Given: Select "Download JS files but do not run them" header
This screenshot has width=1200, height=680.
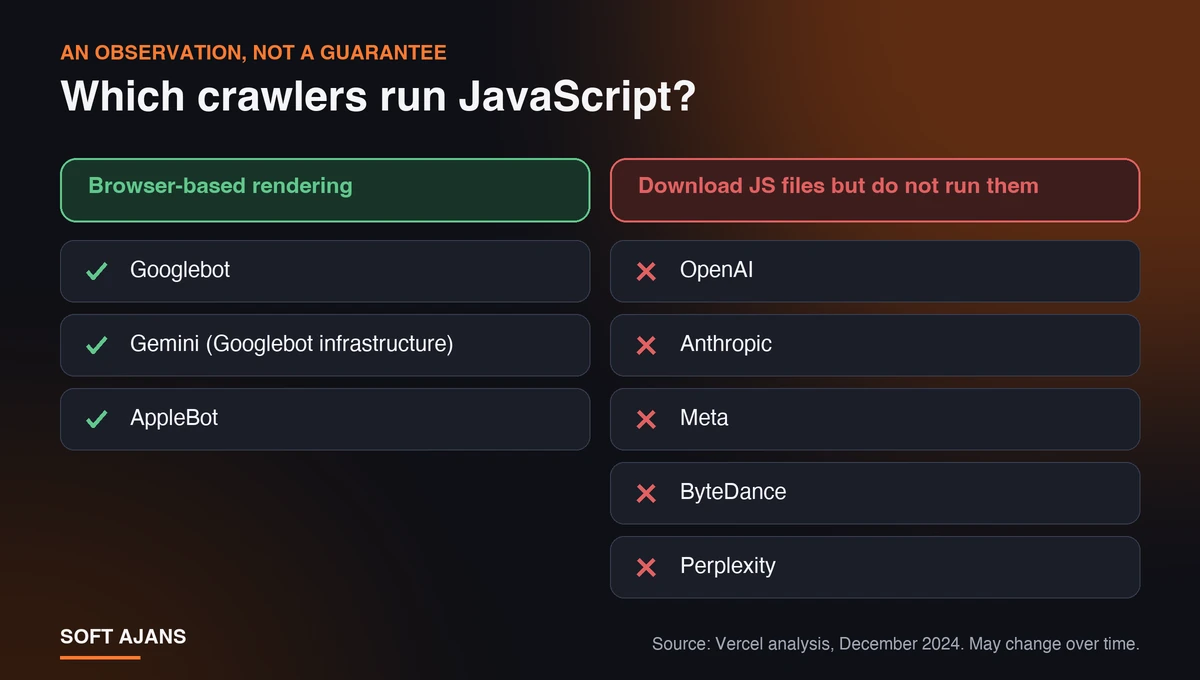Looking at the screenshot, I should click(875, 190).
